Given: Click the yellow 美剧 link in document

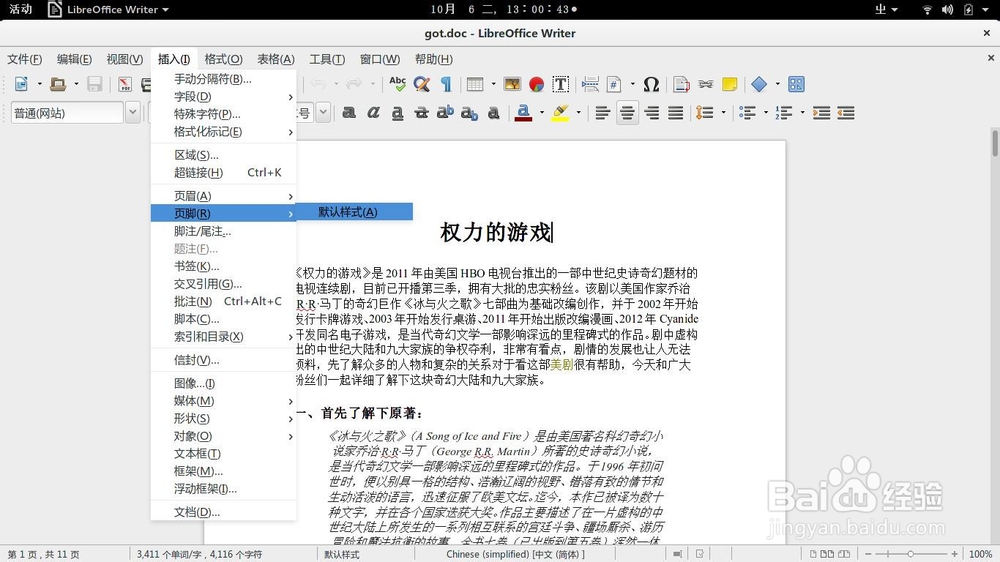Looking at the screenshot, I should [562, 365].
